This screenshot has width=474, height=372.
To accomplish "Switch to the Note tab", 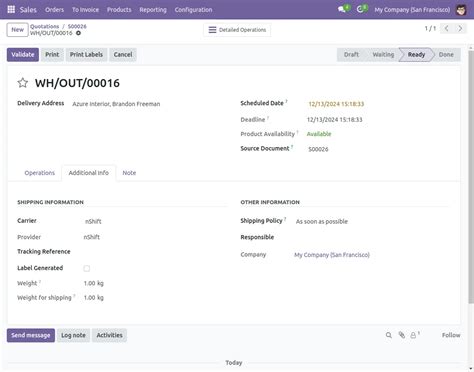I will point(129,173).
